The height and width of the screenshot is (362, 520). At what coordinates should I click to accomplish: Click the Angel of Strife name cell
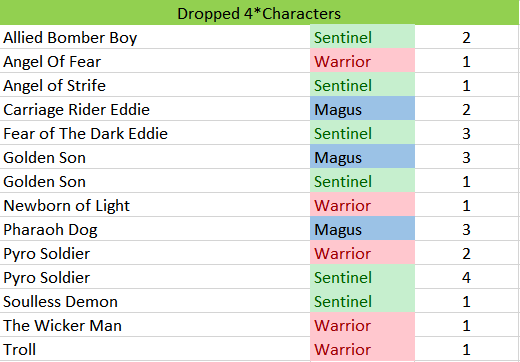[155, 85]
